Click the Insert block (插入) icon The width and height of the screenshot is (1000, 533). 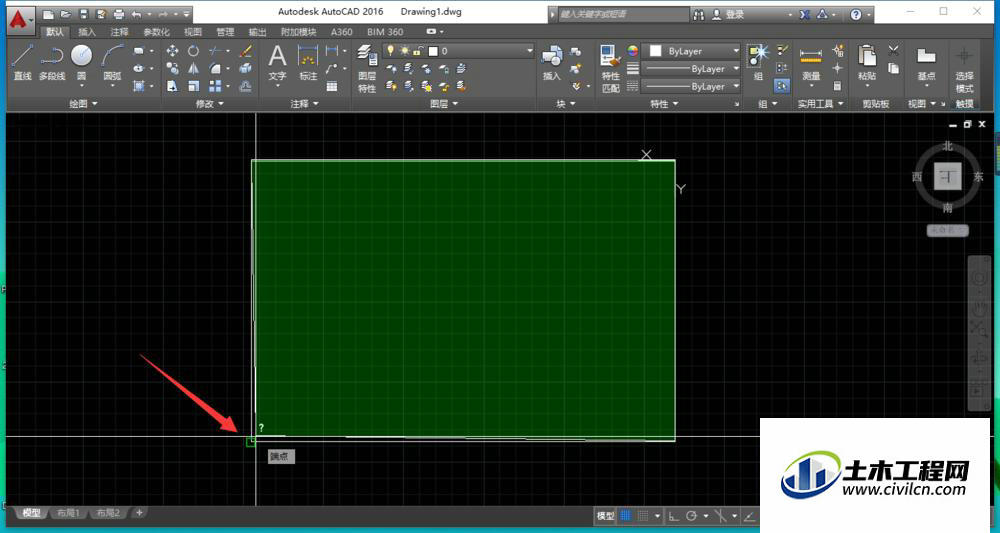[551, 62]
